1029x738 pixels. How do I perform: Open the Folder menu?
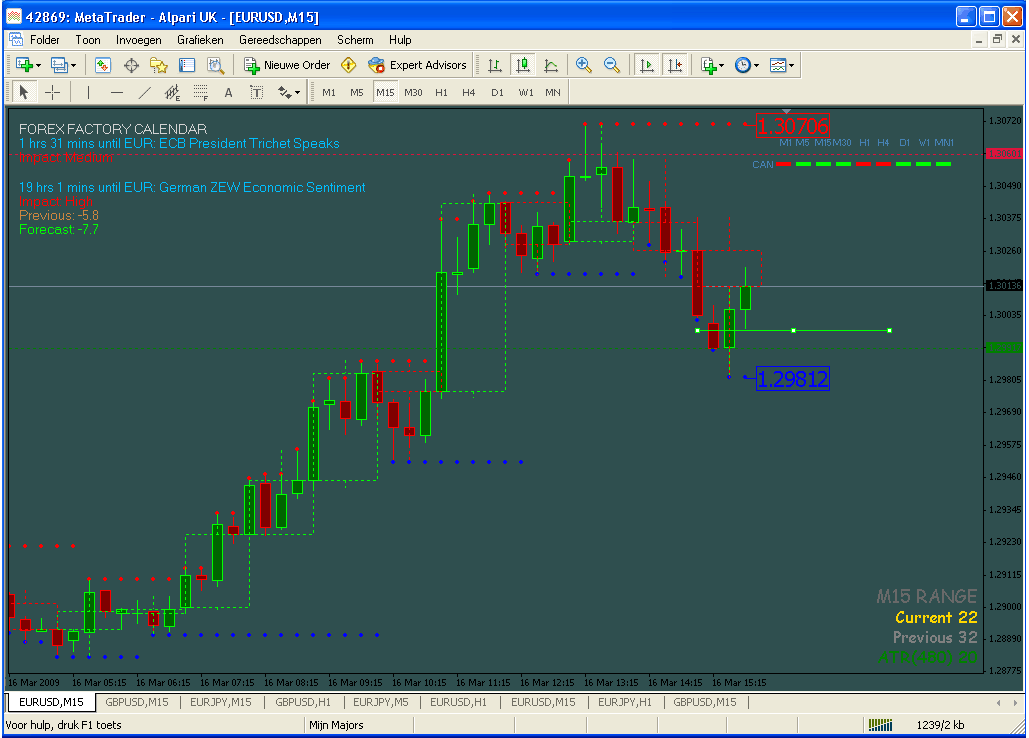[x=45, y=40]
